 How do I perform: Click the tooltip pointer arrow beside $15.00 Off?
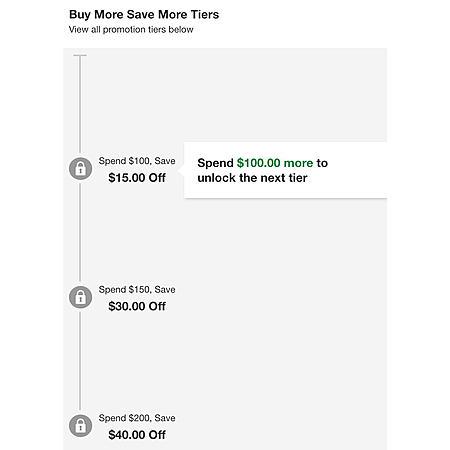(x=181, y=171)
